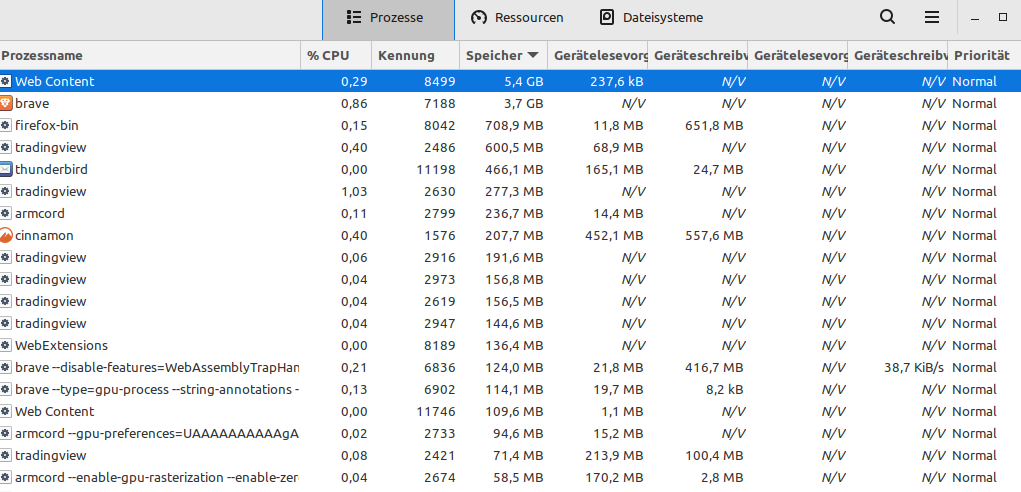The image size is (1021, 492).
Task: Click the gear icon beside firefox-bin
Action: (x=6, y=126)
